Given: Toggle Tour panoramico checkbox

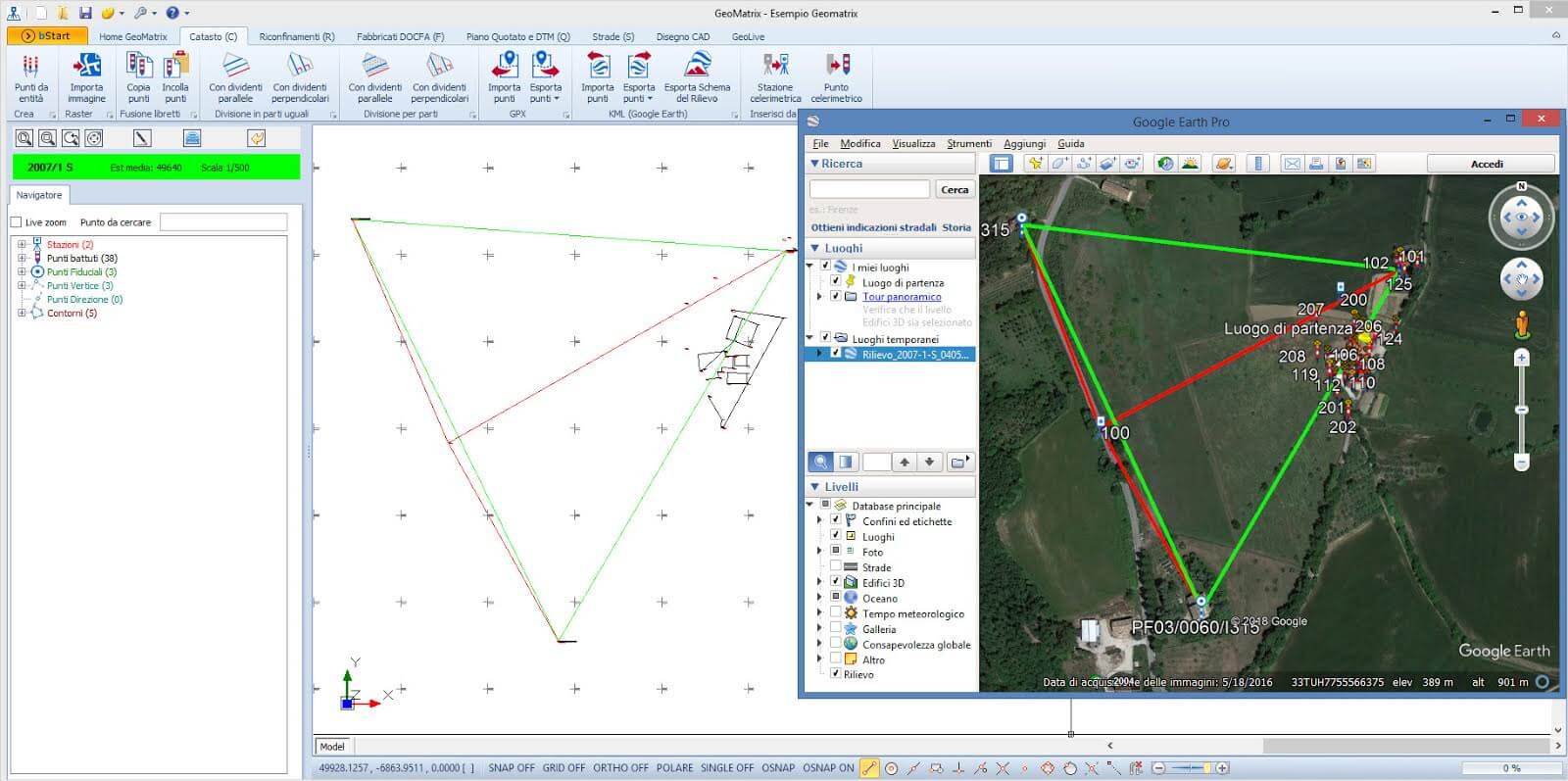Looking at the screenshot, I should coord(836,296).
